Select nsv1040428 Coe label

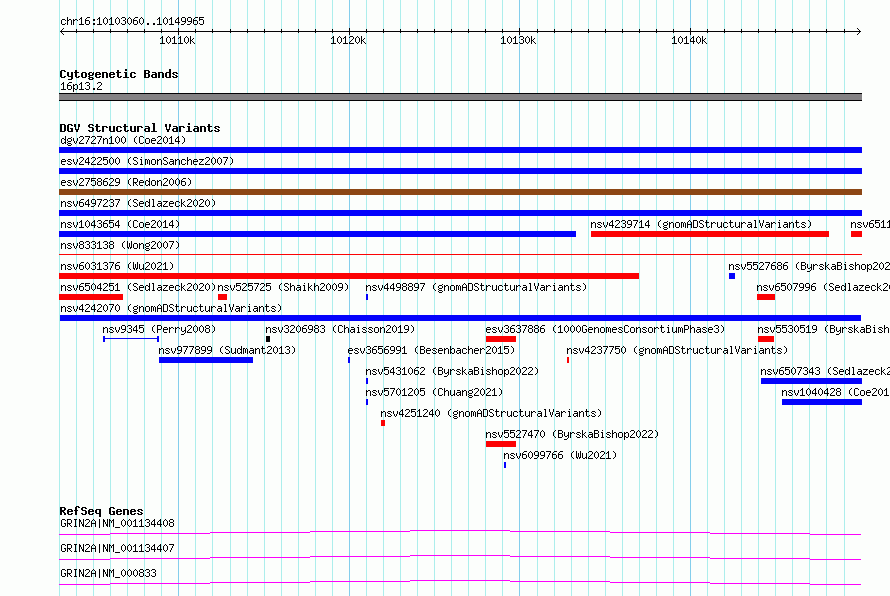click(x=836, y=392)
